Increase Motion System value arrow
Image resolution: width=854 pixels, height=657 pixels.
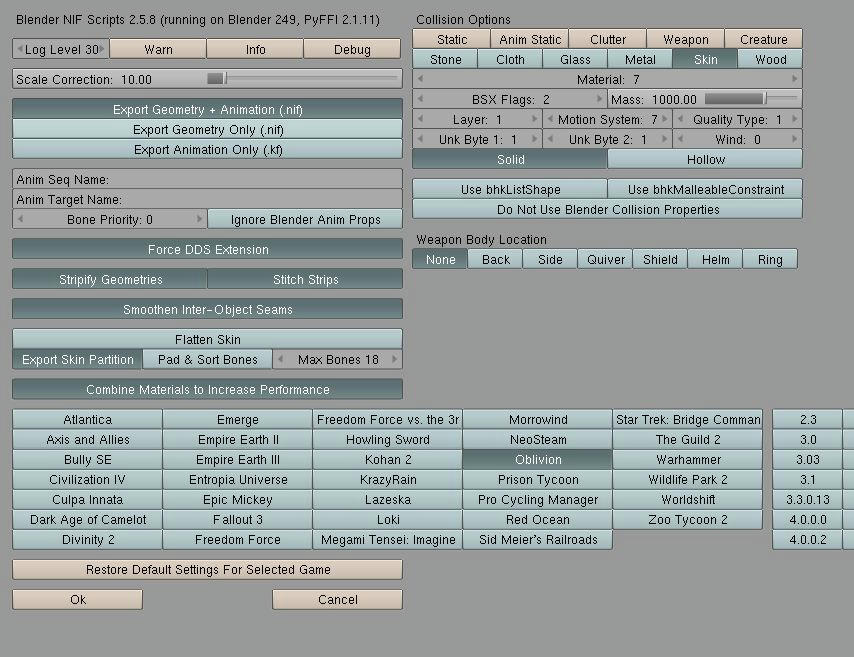pyautogui.click(x=664, y=119)
